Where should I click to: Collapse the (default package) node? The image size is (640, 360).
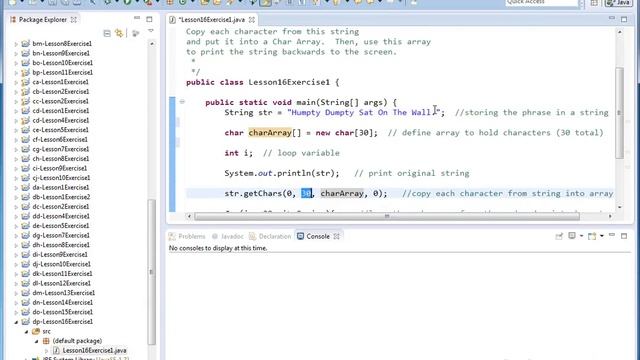(x=37, y=341)
